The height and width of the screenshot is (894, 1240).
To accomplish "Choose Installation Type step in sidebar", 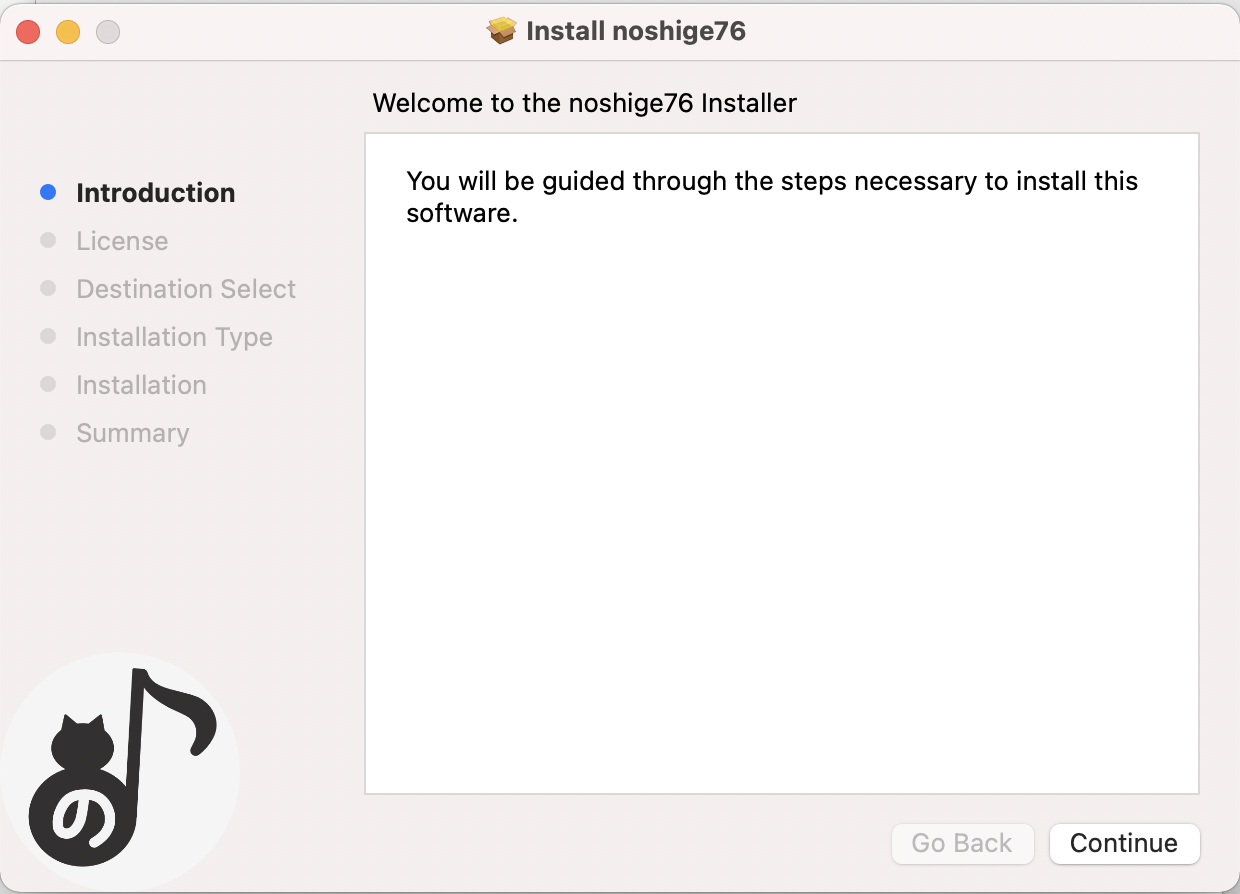I will pos(174,337).
